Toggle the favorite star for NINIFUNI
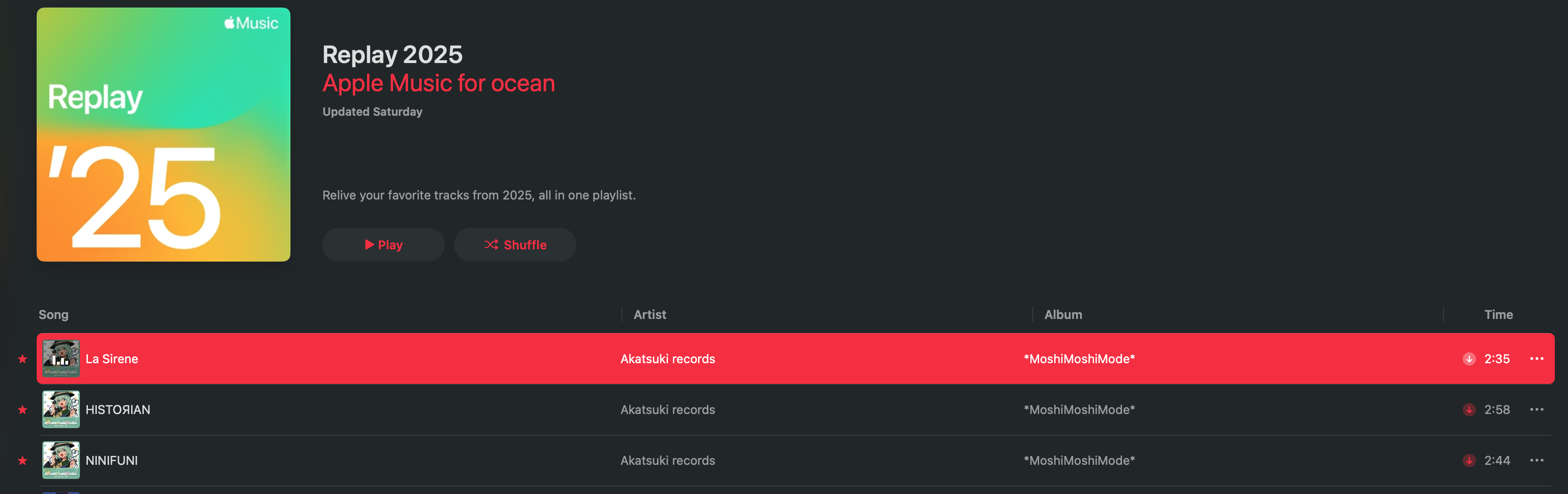 click(23, 461)
